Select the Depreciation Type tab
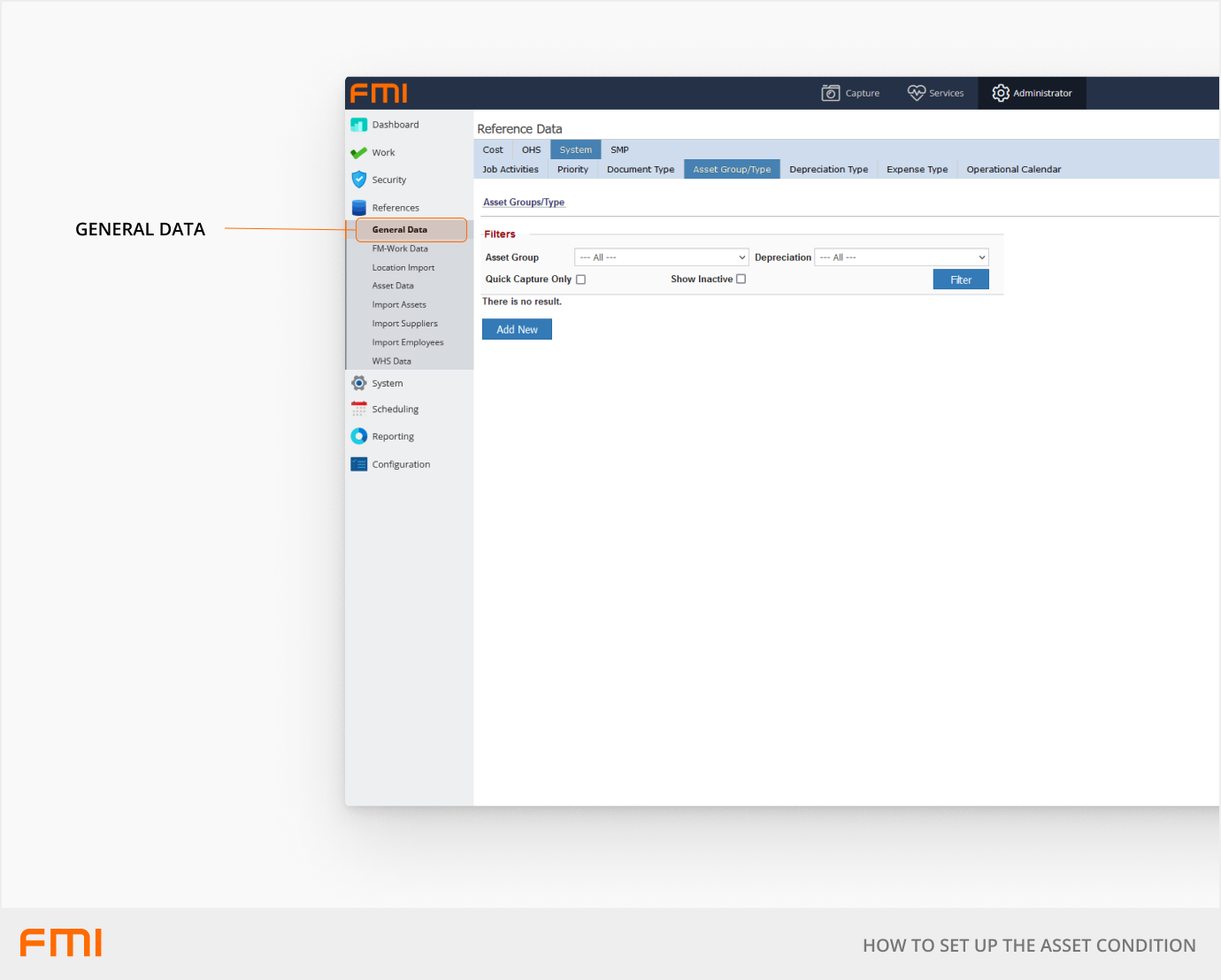 coord(828,169)
